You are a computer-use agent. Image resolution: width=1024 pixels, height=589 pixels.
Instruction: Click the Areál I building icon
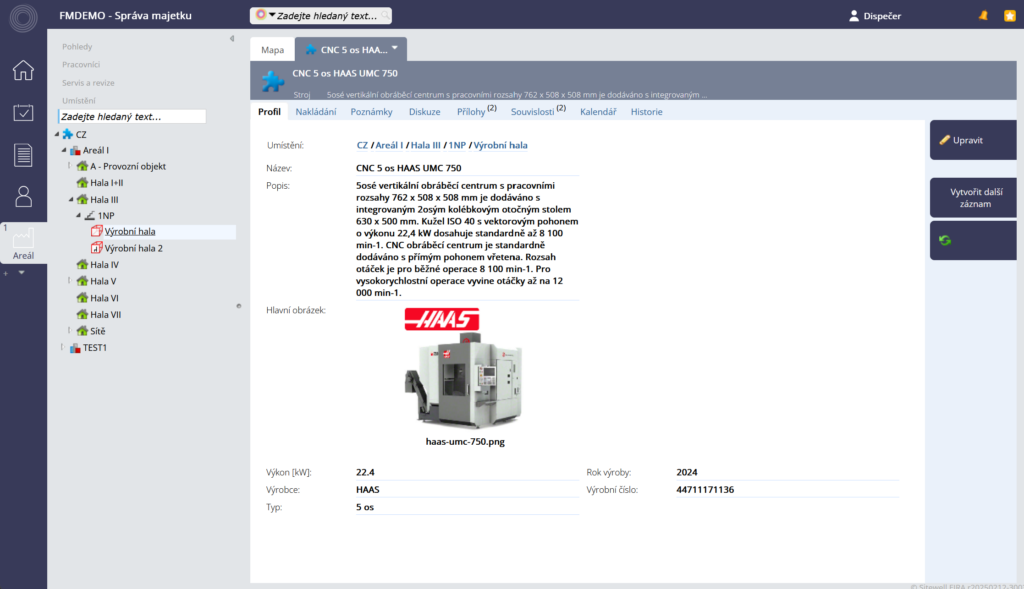coord(75,150)
